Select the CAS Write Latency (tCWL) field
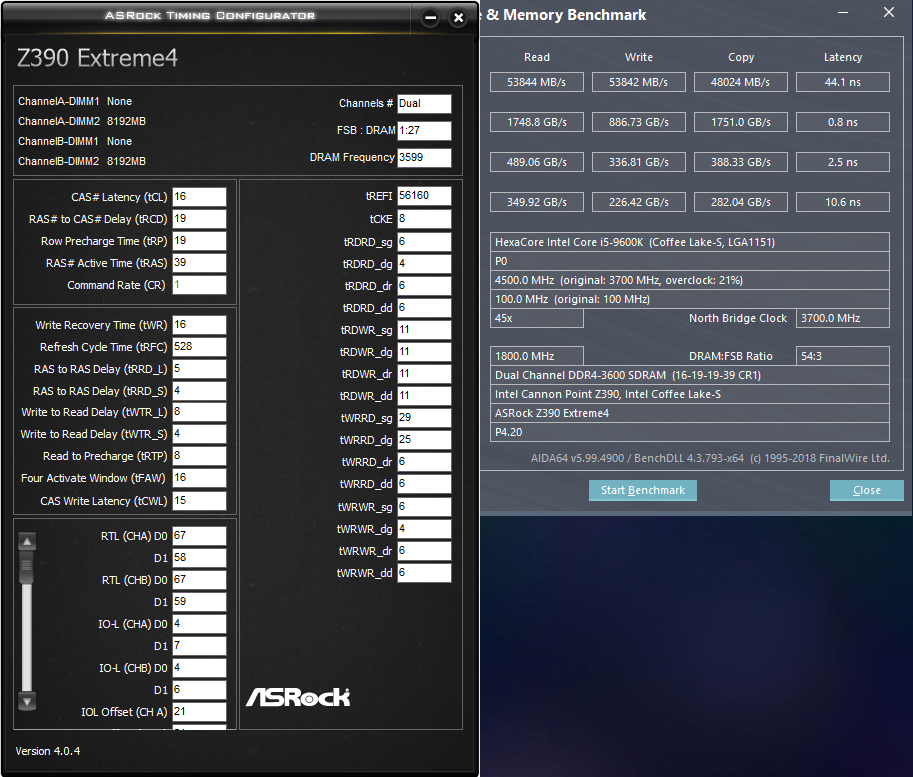913x777 pixels. pyautogui.click(x=199, y=501)
